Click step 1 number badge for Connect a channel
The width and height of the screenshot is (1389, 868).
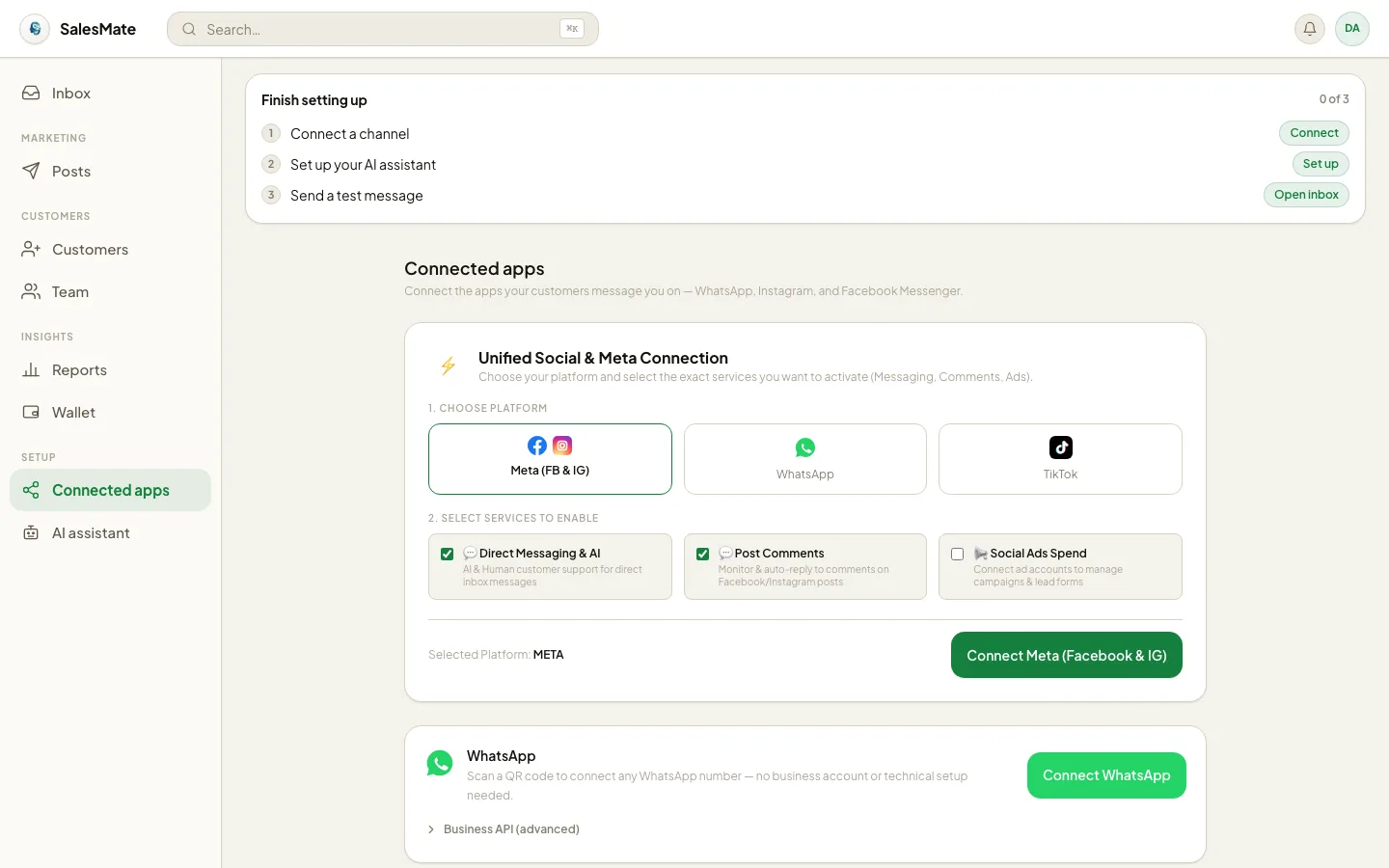(271, 133)
